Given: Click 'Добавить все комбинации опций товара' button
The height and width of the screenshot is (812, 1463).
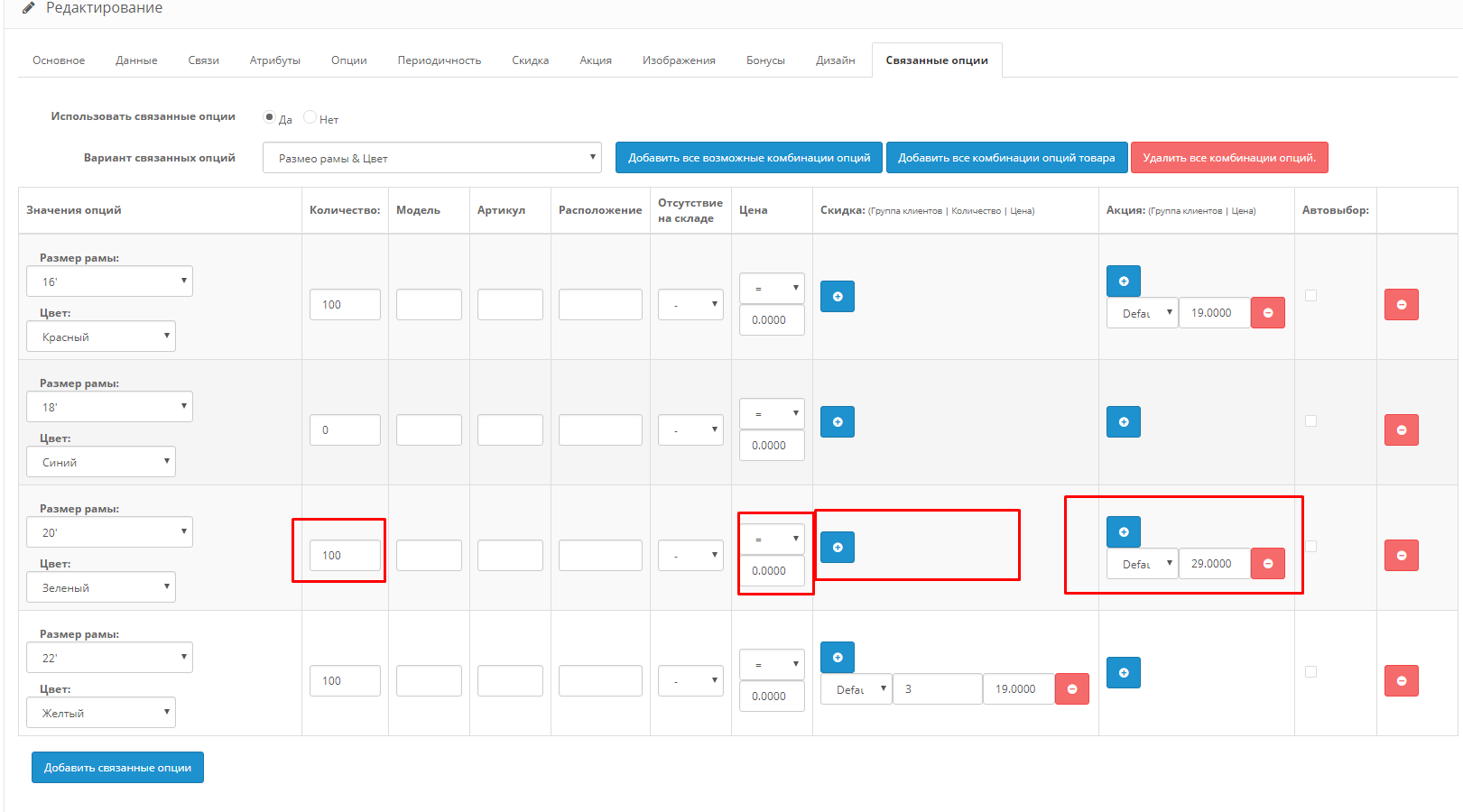Looking at the screenshot, I should coord(1006,157).
